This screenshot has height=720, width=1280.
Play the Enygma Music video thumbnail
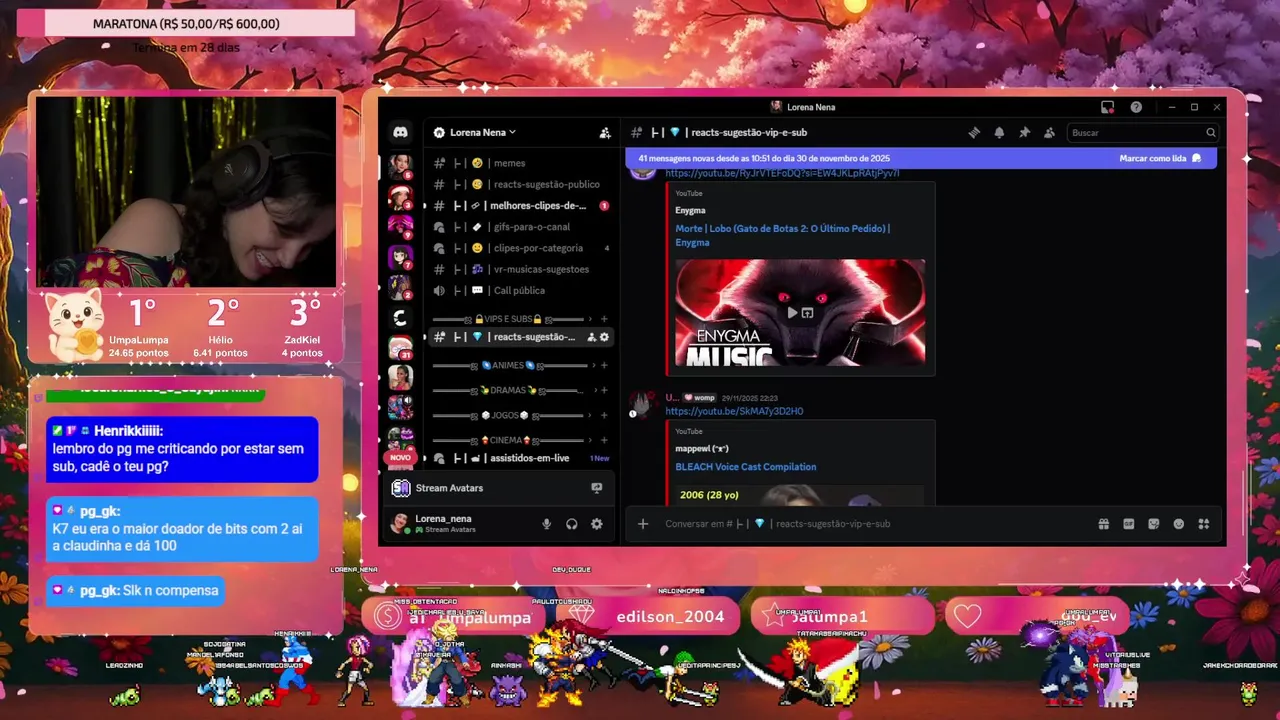click(800, 312)
